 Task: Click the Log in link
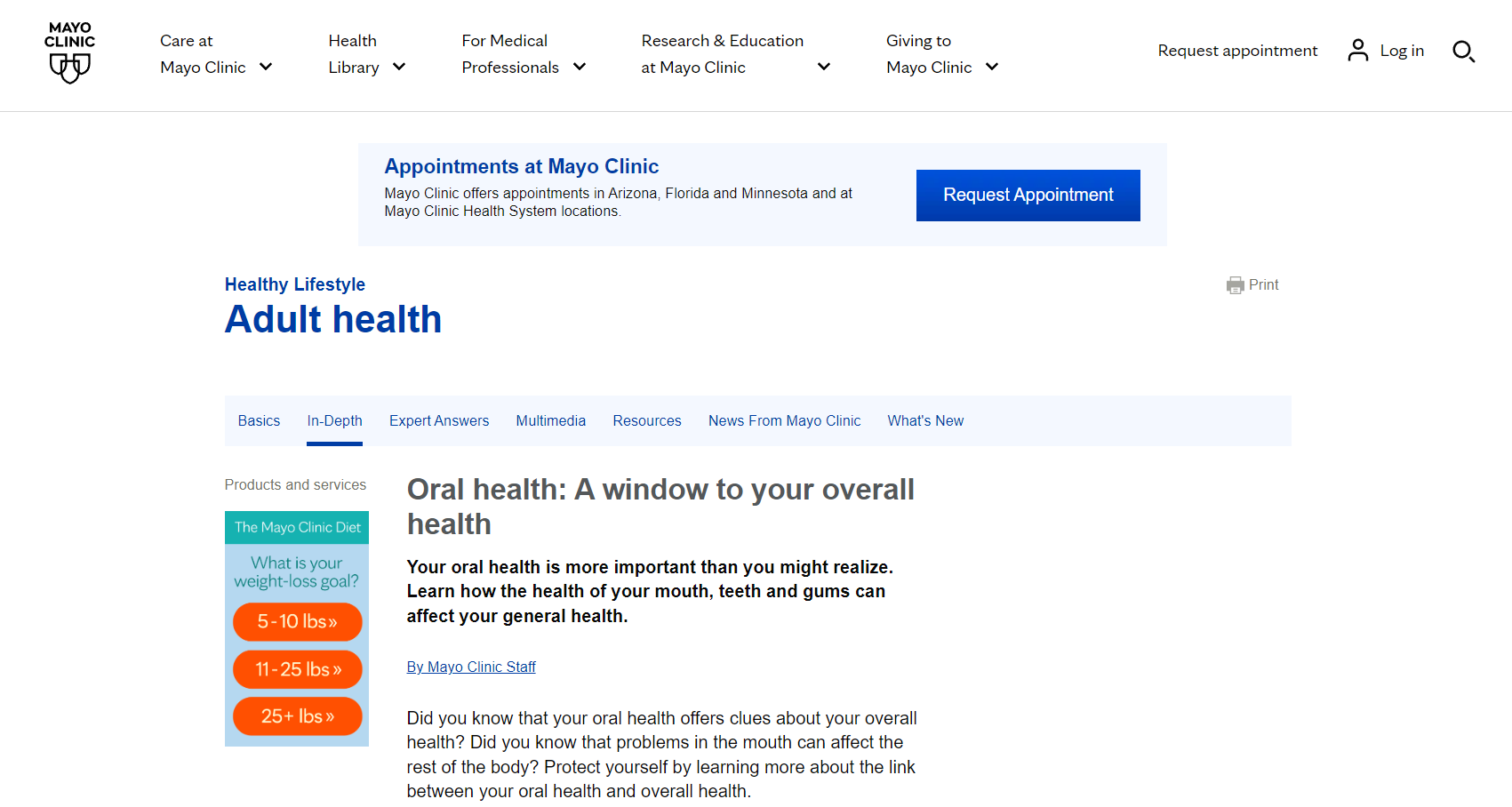click(1402, 51)
